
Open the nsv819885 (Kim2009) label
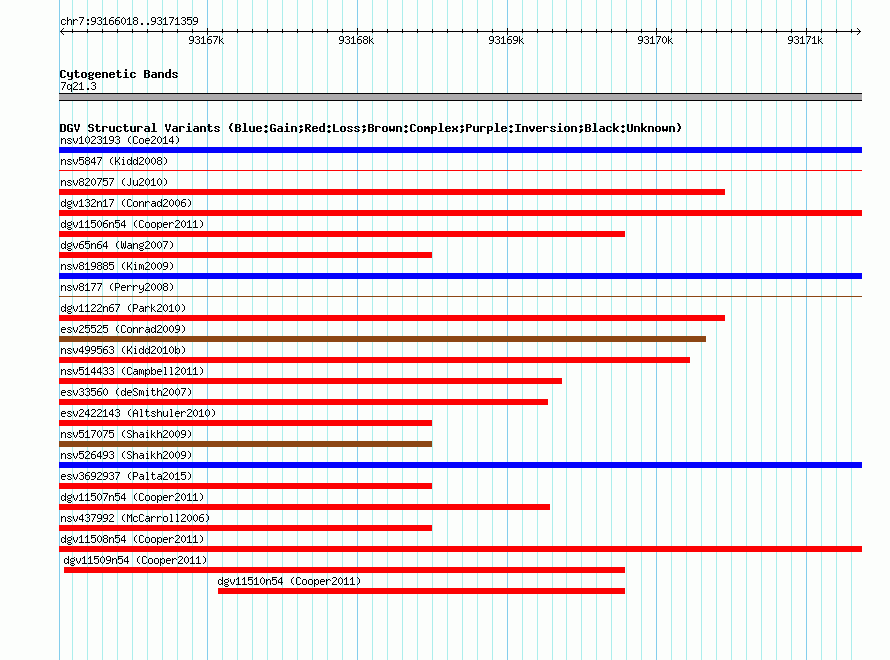click(x=117, y=266)
